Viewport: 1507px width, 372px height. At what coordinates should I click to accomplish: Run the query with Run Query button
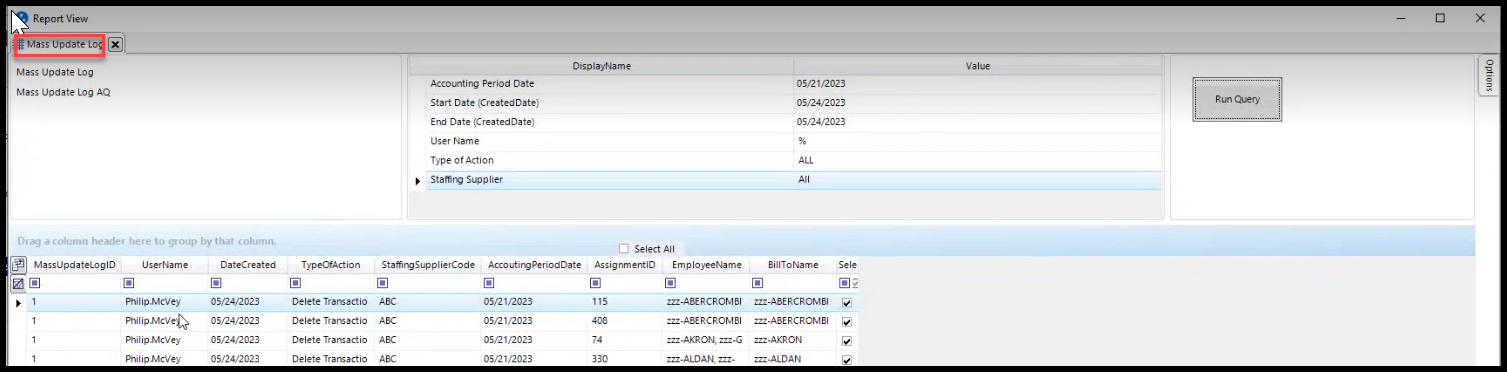pyautogui.click(x=1237, y=100)
